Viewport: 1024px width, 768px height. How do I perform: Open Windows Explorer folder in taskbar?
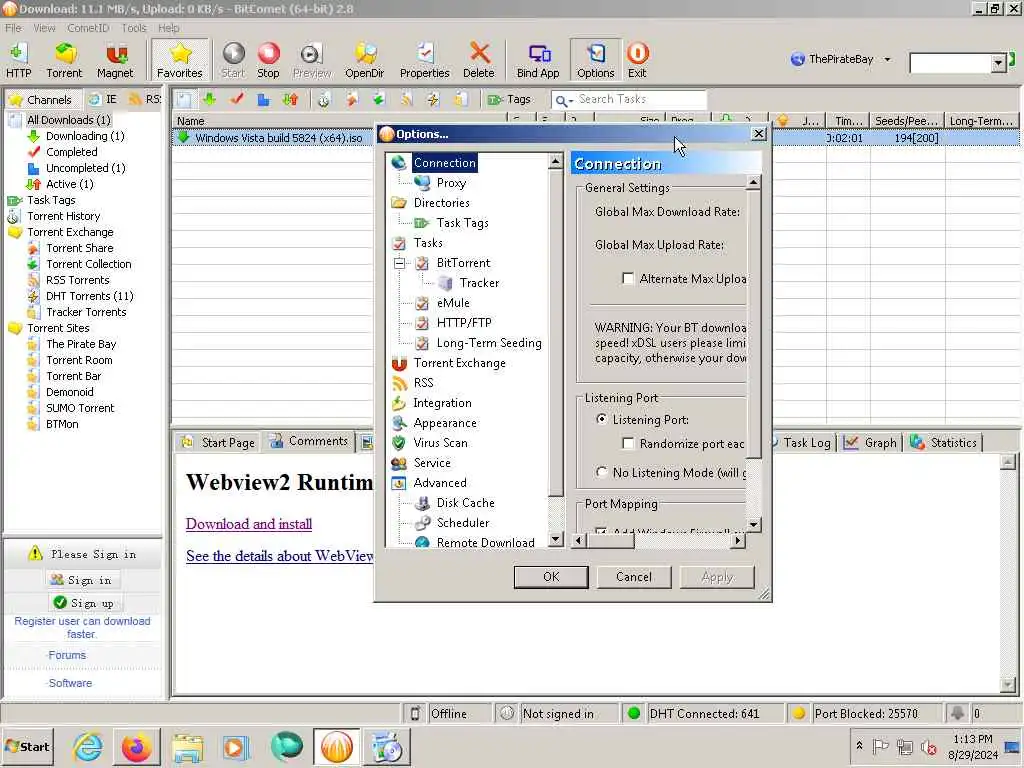187,747
